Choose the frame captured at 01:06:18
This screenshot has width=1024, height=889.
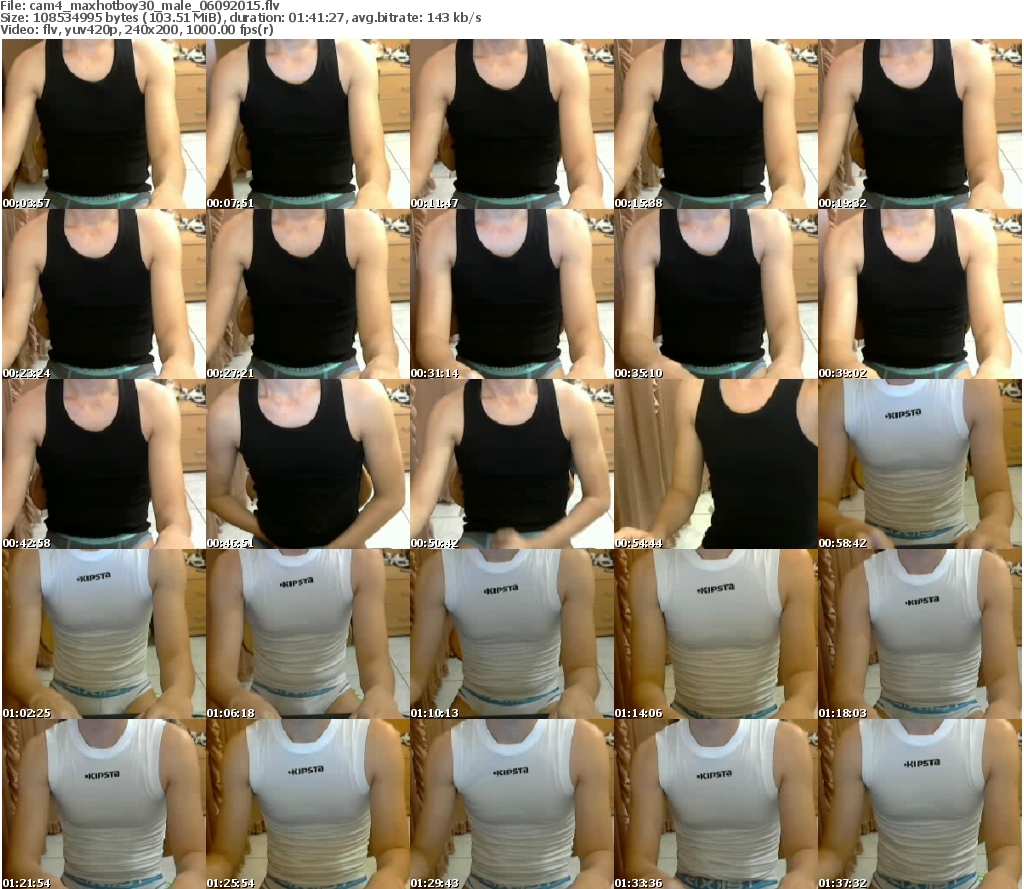click(308, 634)
